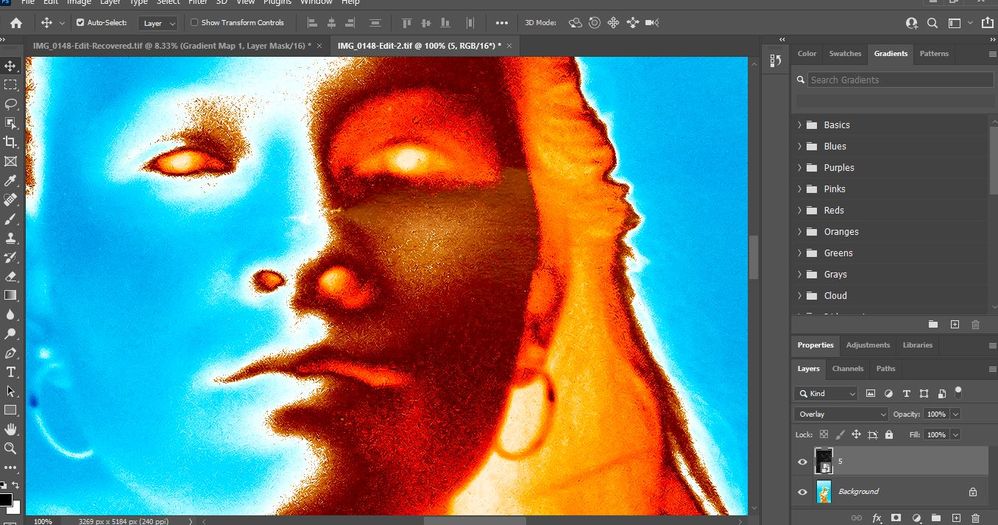Select the Gradient tool
Viewport: 998px width, 525px height.
point(10,295)
